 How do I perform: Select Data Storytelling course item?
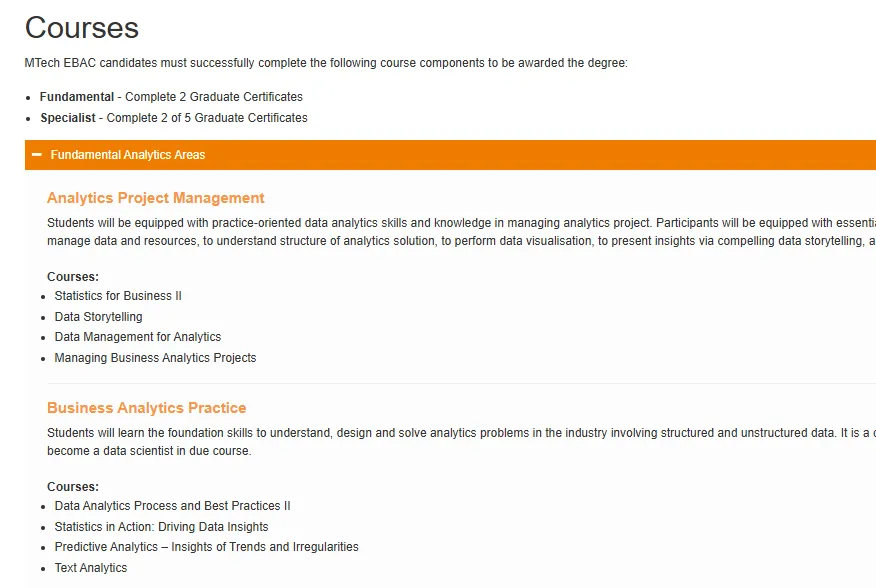click(98, 317)
